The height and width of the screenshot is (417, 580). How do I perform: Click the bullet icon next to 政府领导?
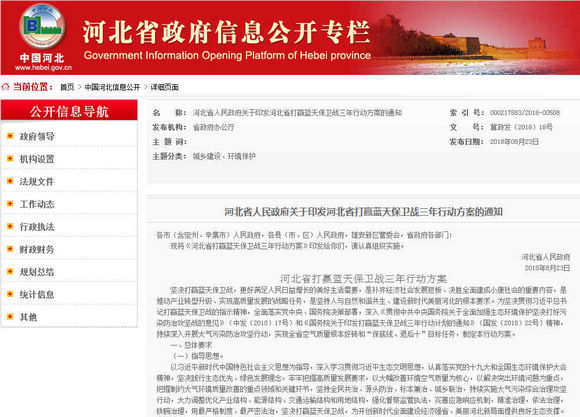(10, 136)
